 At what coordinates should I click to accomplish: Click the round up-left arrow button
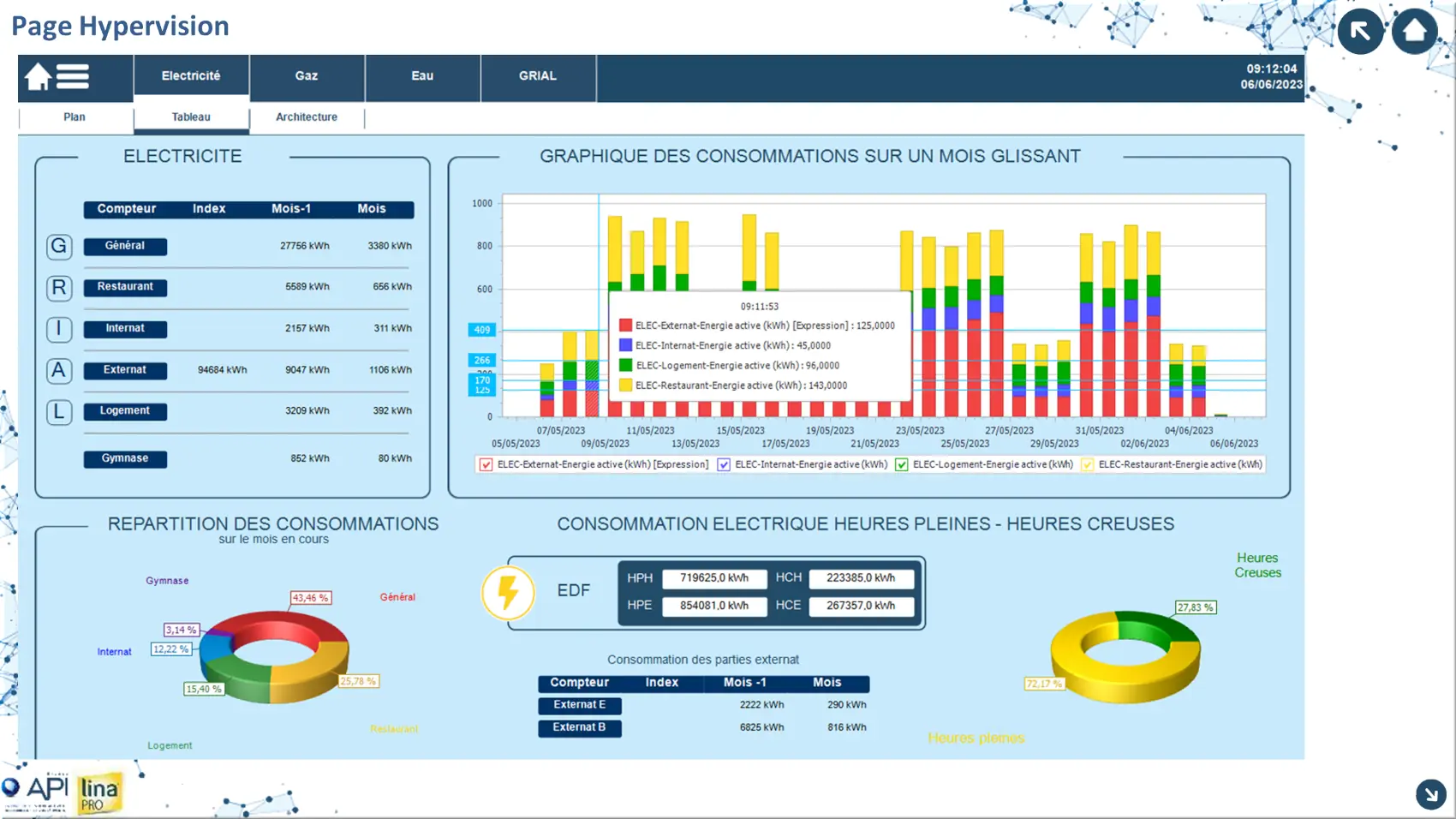(1360, 32)
